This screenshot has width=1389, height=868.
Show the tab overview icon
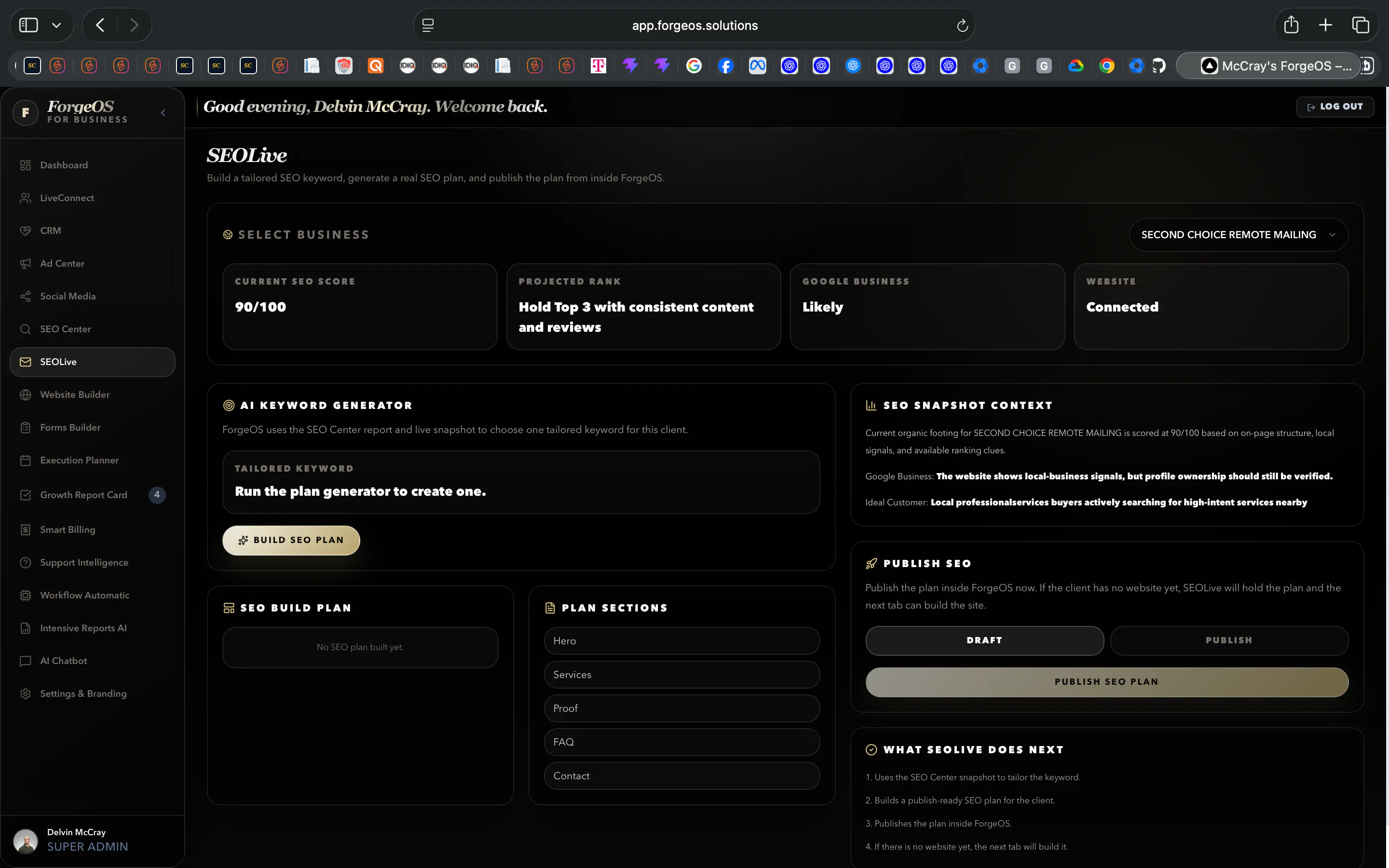(x=1360, y=25)
